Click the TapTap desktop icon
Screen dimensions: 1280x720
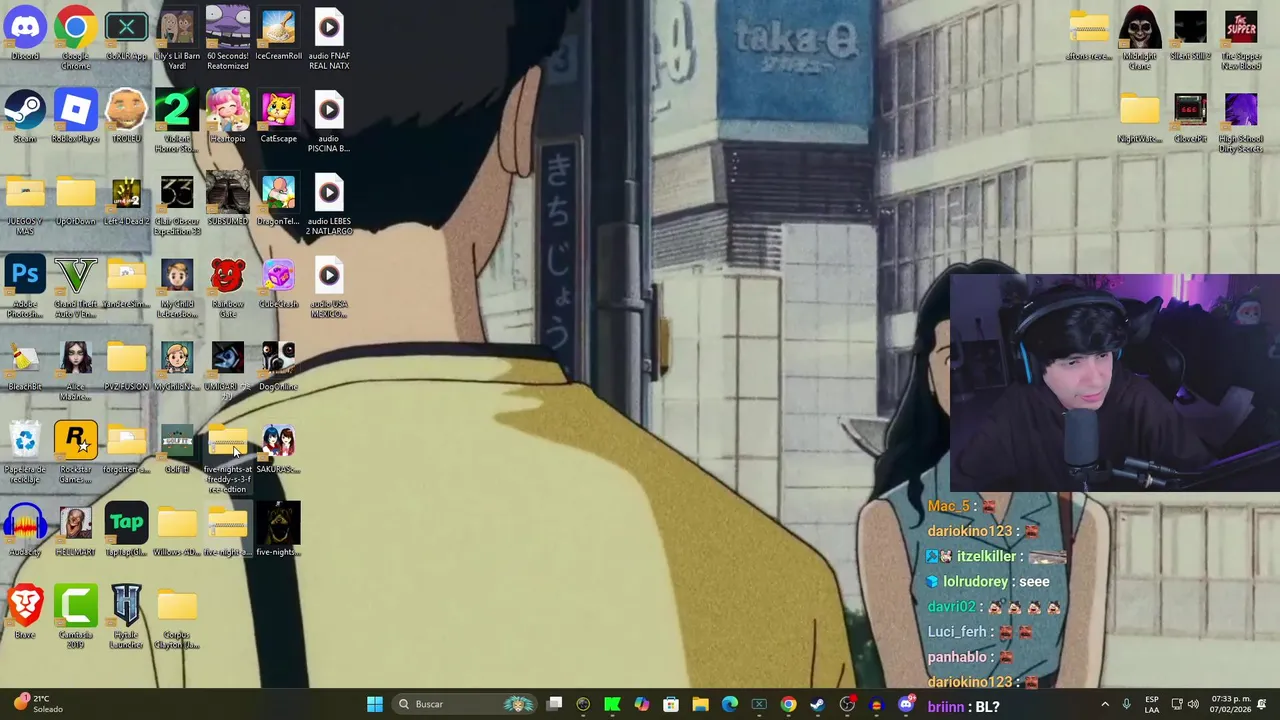tap(126, 530)
